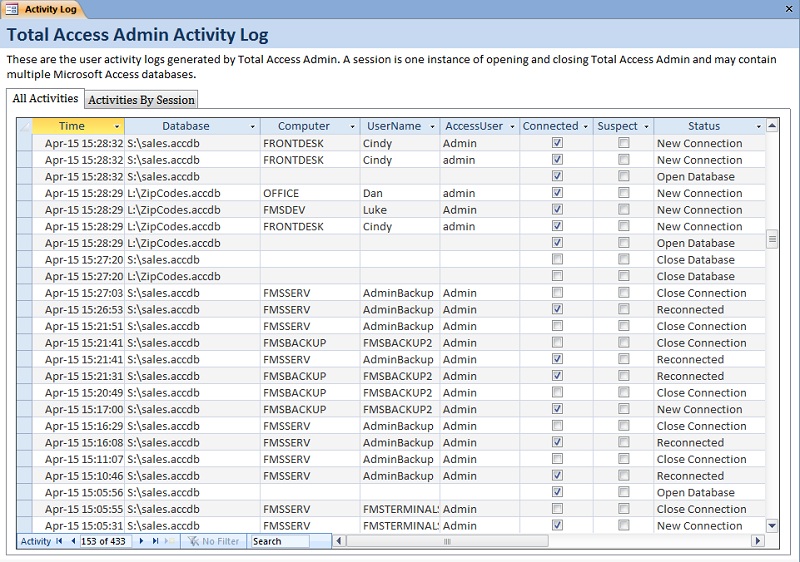Select the Dan username cell
800x562 pixels.
tap(399, 193)
